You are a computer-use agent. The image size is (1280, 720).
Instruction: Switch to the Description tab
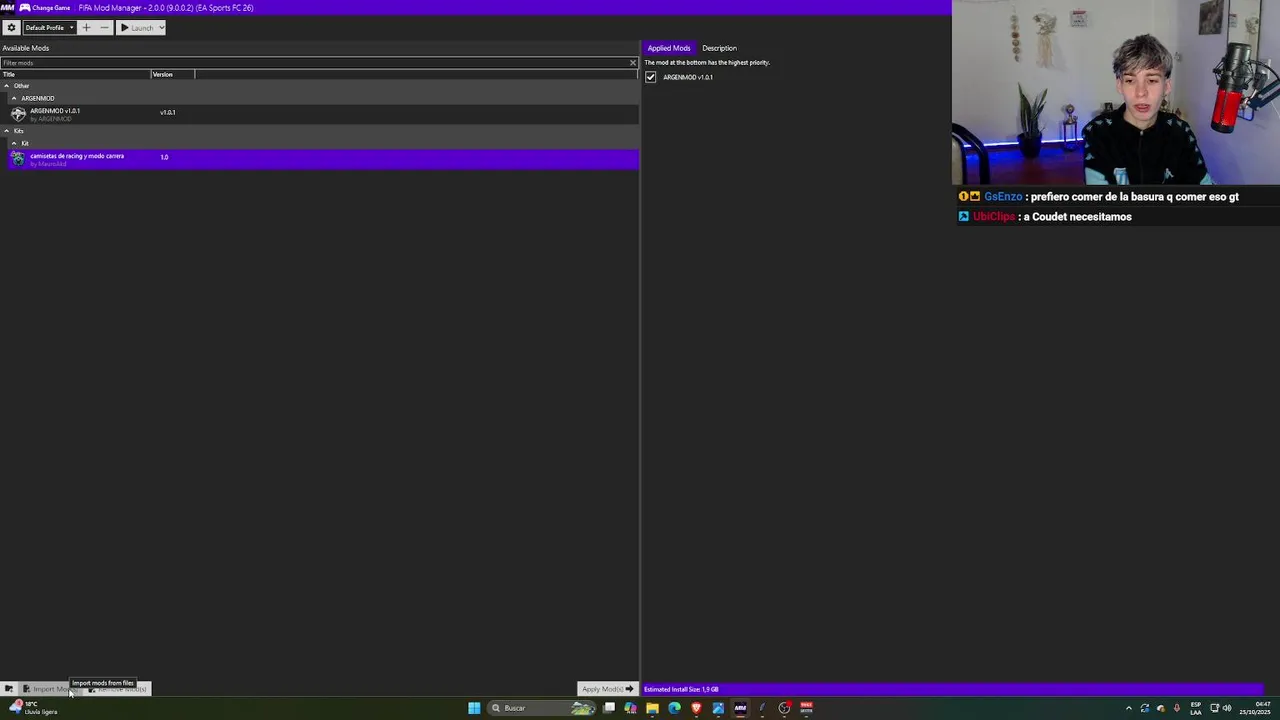[x=719, y=48]
